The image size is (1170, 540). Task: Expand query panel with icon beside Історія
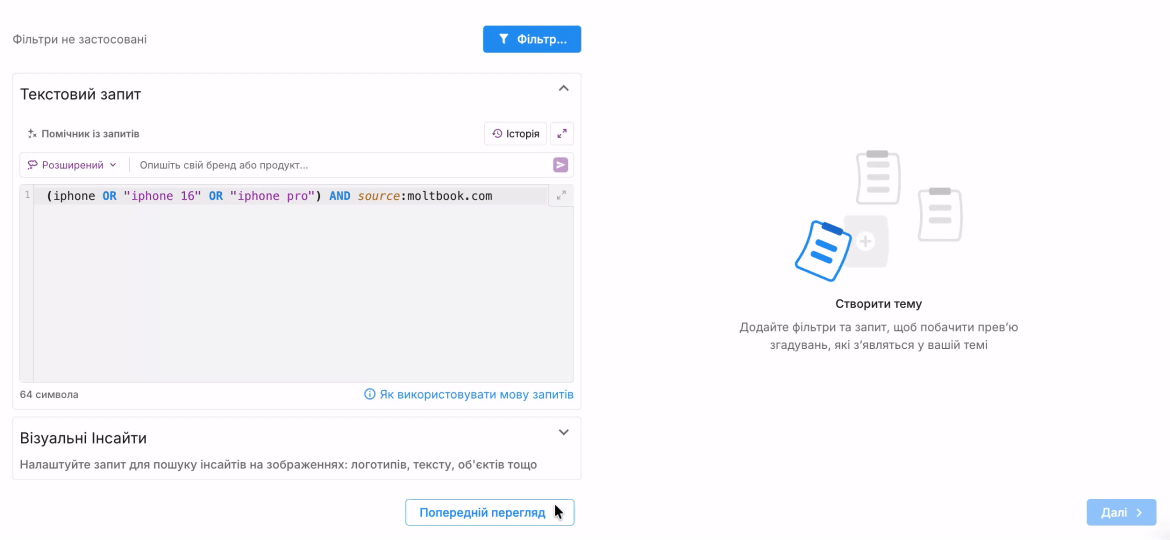point(562,134)
